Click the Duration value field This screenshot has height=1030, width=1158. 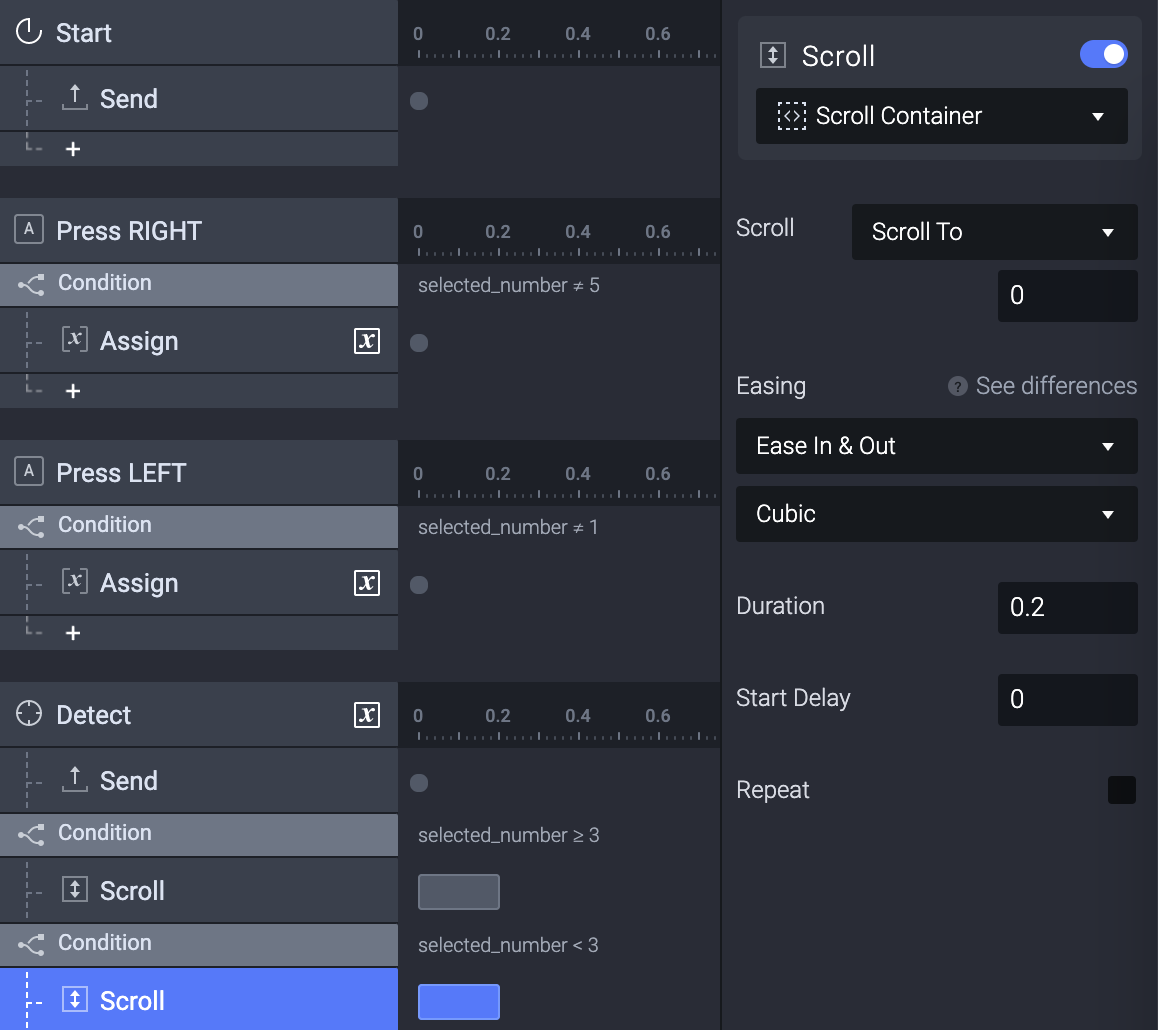(x=1067, y=608)
